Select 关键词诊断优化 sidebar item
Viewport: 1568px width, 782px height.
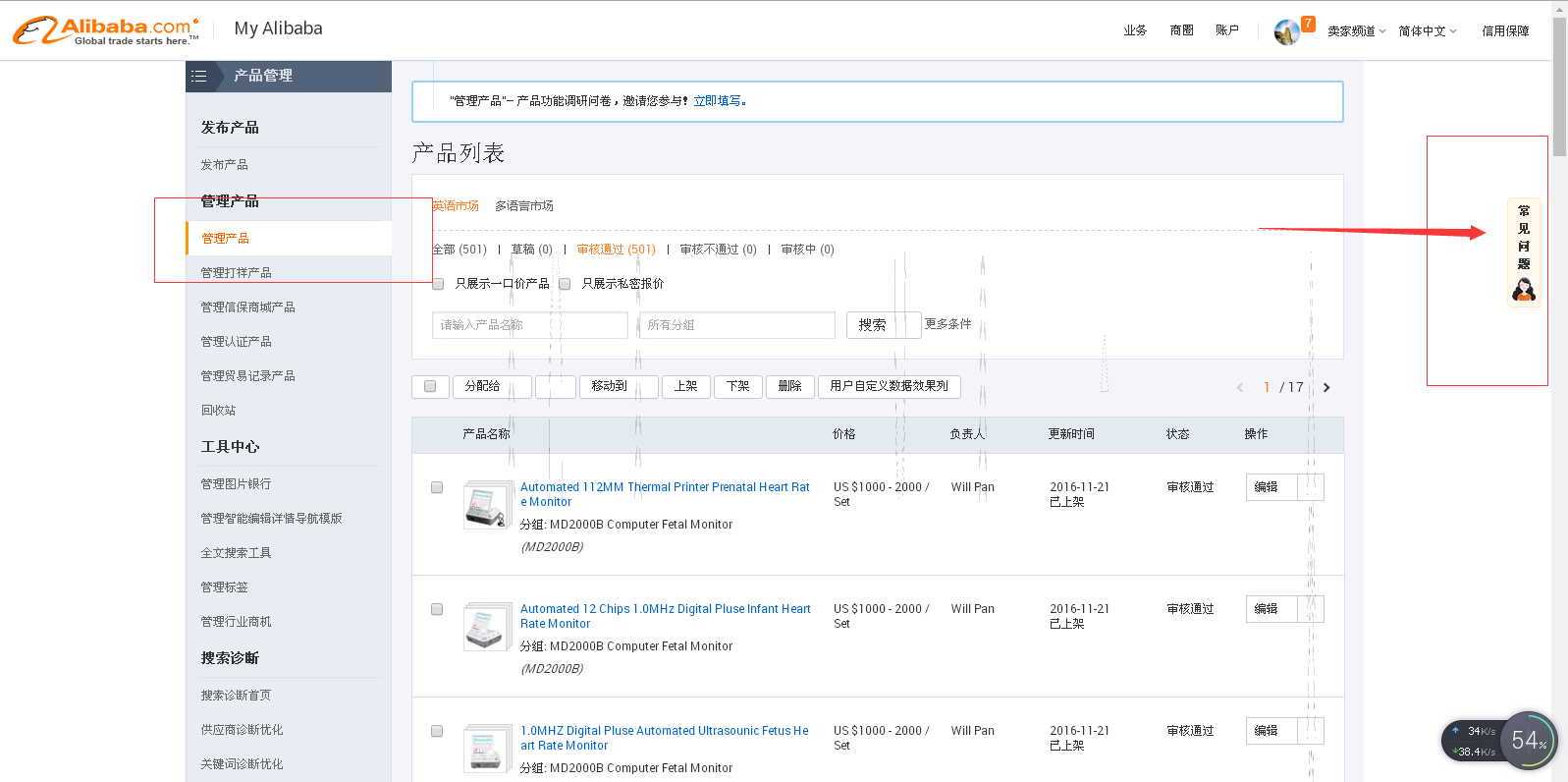pyautogui.click(x=243, y=764)
